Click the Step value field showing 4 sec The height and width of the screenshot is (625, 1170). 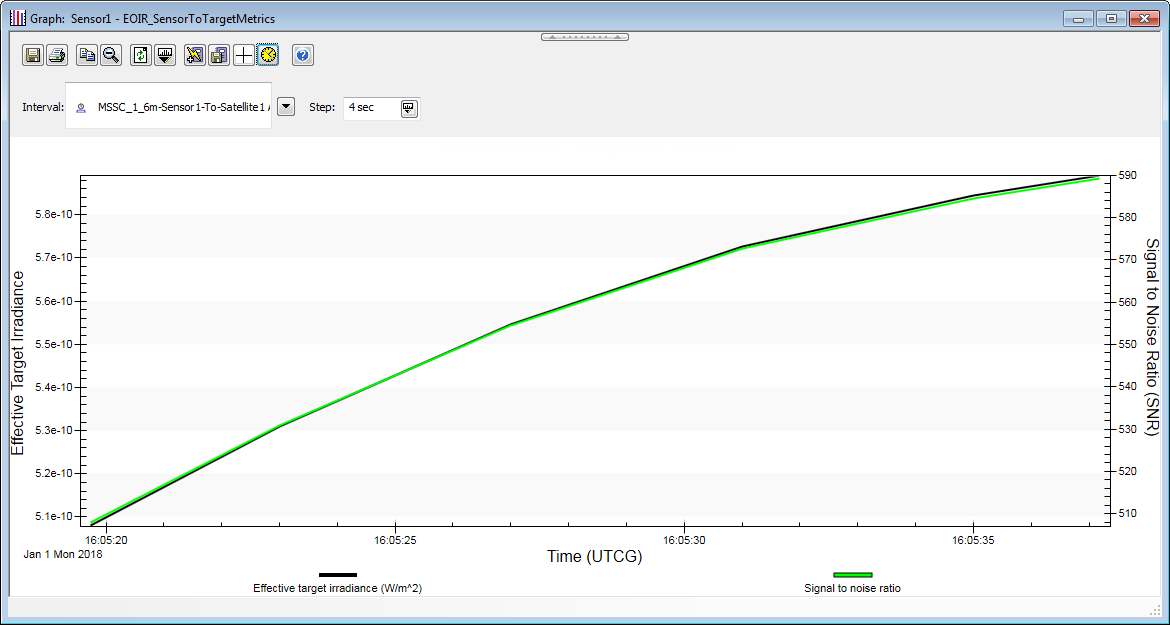coord(370,107)
